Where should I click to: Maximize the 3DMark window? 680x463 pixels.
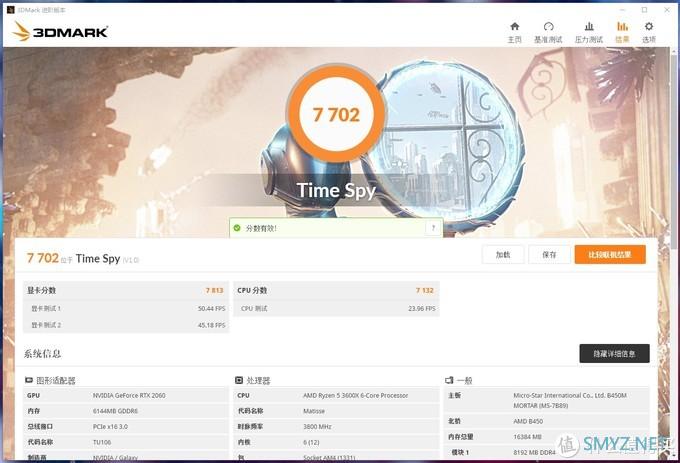[x=645, y=10]
